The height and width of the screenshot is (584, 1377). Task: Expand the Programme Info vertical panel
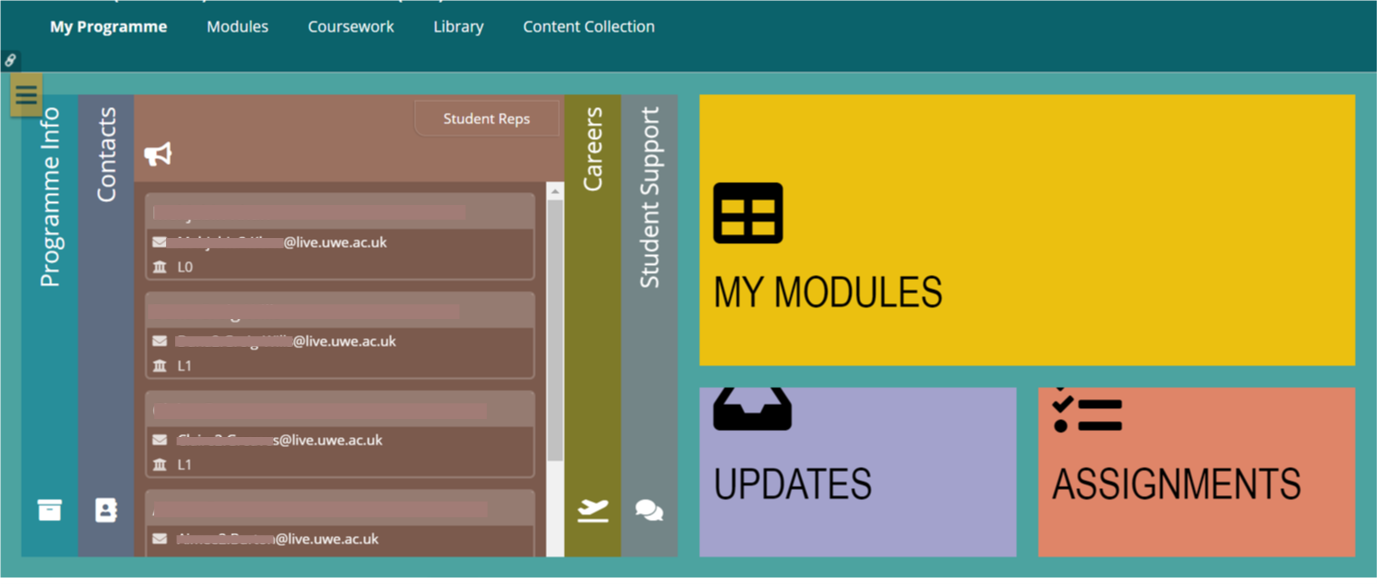[x=49, y=200]
